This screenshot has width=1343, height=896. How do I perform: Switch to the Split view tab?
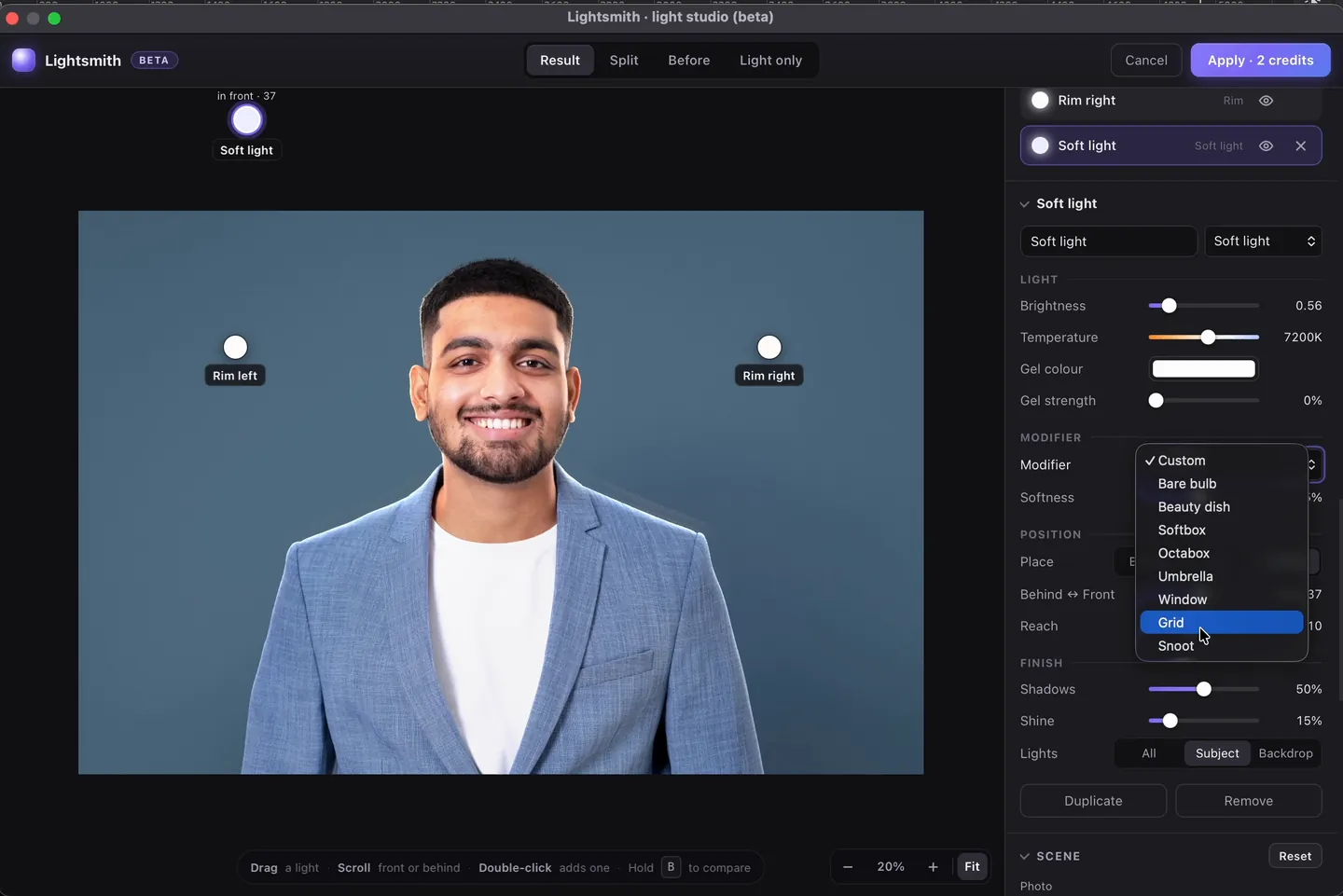624,60
